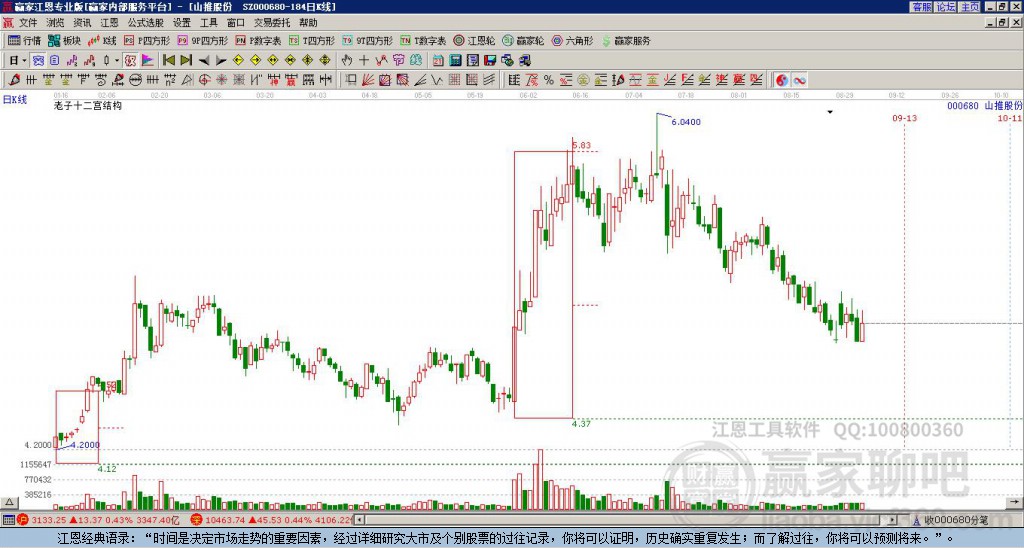Open the 交易委托 menu
The image size is (1024, 548).
(x=272, y=23)
